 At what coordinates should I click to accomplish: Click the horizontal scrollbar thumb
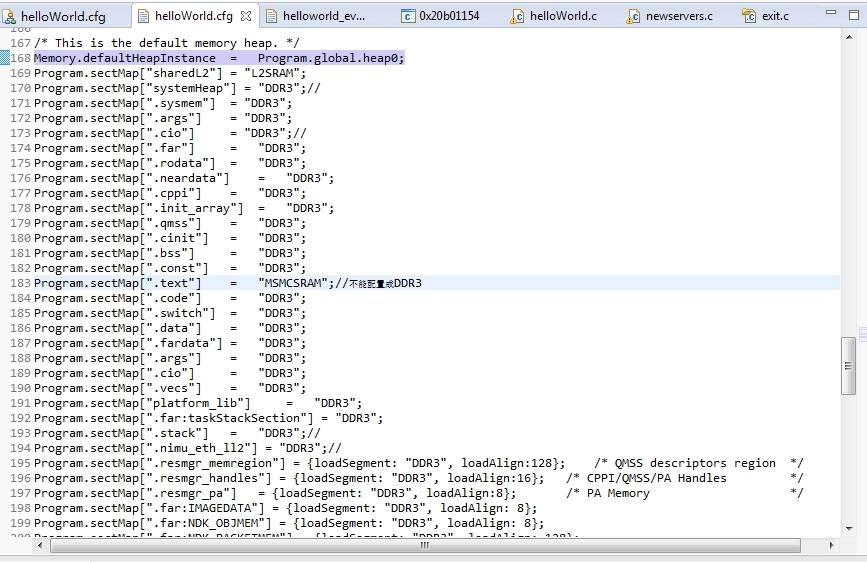click(x=425, y=545)
